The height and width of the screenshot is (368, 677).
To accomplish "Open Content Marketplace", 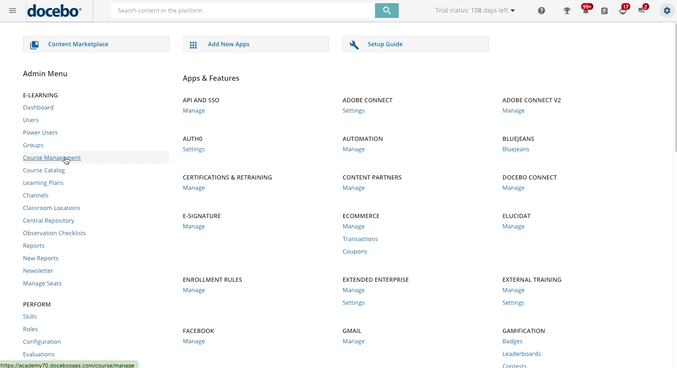I will 96,44.
